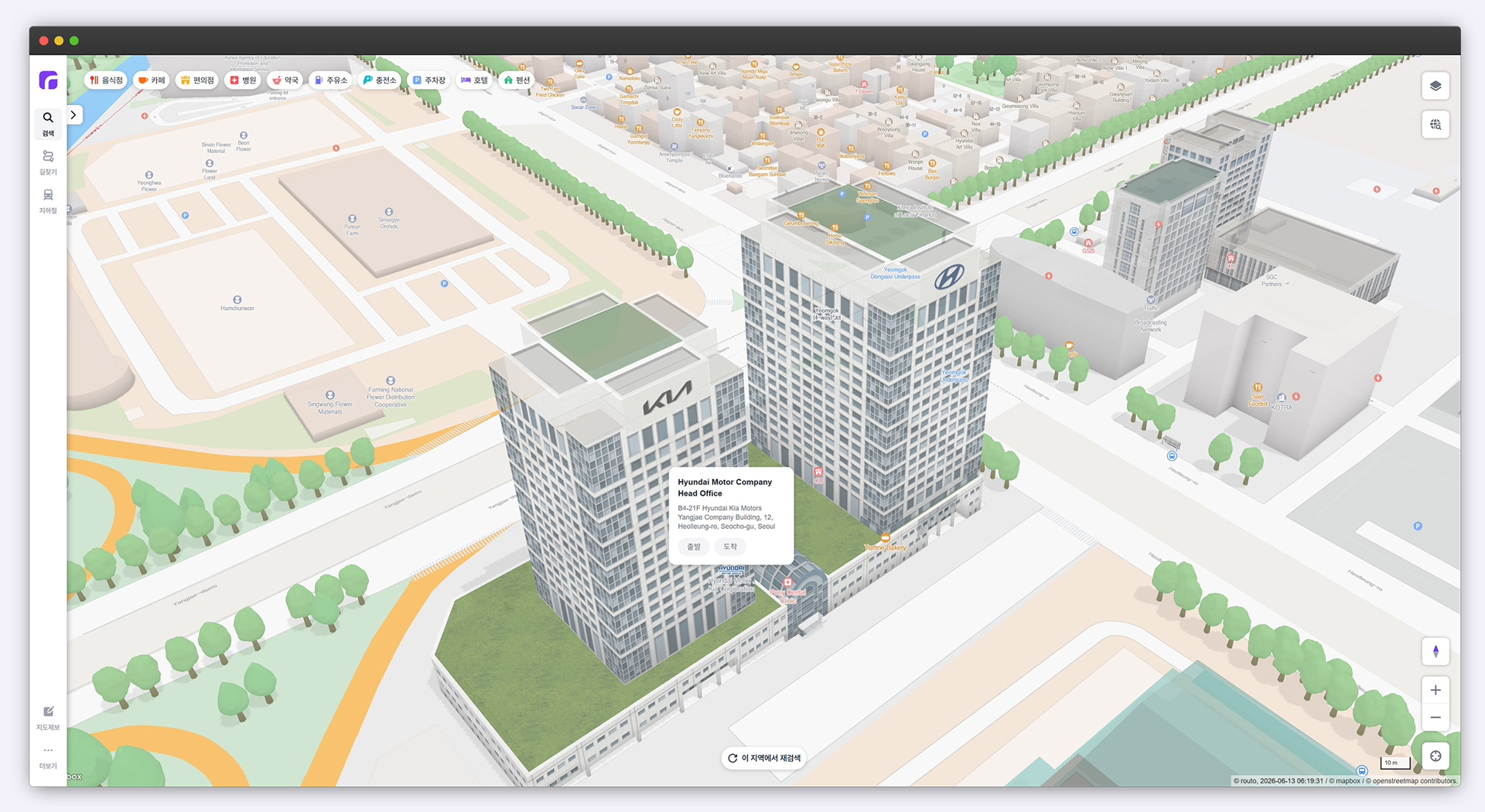The image size is (1485, 812).
Task: Expand the collapsed side panel chevron
Action: coord(73,115)
